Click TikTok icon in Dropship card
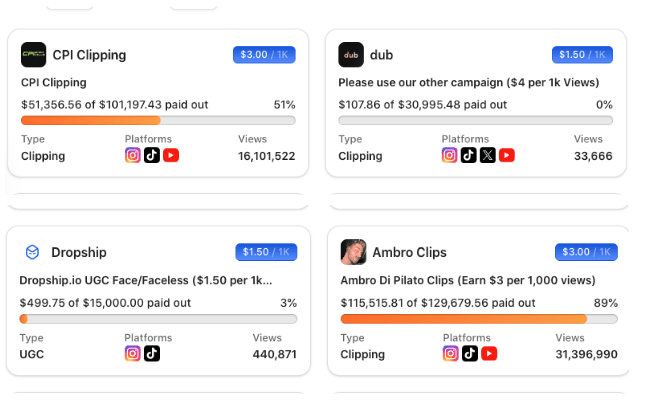Screen dimensions: 654x401 tap(152, 353)
